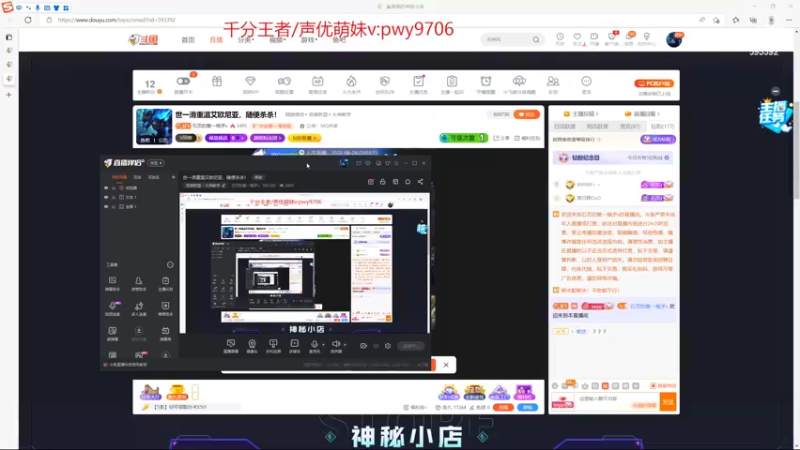The width and height of the screenshot is (800, 450).
Task: Expand the 游戏 dropdown in Douyu navigation
Action: click(309, 40)
